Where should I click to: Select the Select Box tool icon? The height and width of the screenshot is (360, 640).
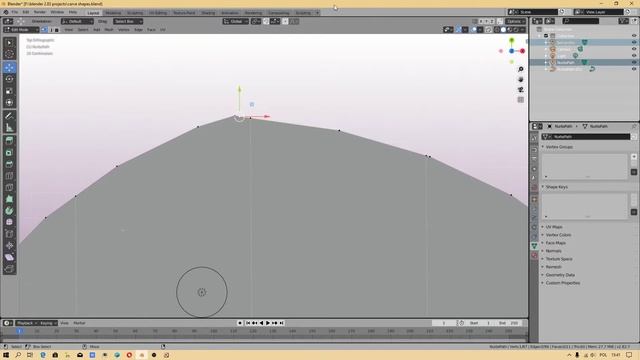(x=9, y=42)
